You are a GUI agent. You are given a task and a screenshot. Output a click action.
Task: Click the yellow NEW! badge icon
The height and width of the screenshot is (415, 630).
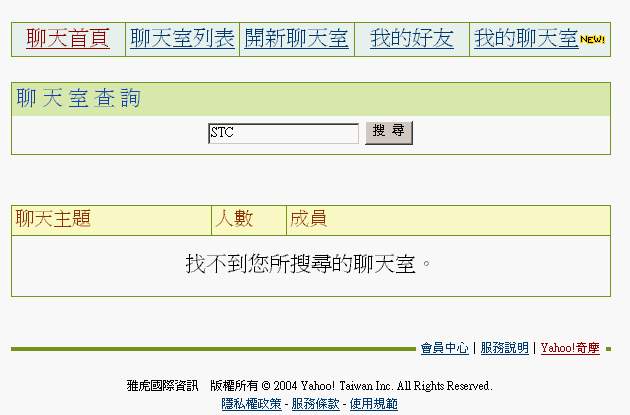click(593, 40)
